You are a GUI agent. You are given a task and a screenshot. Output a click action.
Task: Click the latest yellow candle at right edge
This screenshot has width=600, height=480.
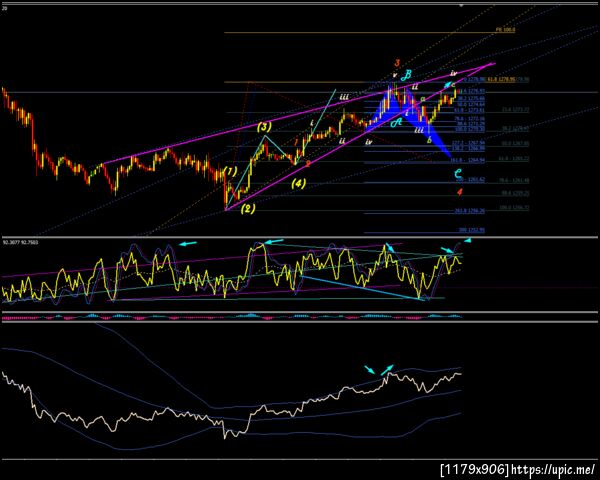455,93
